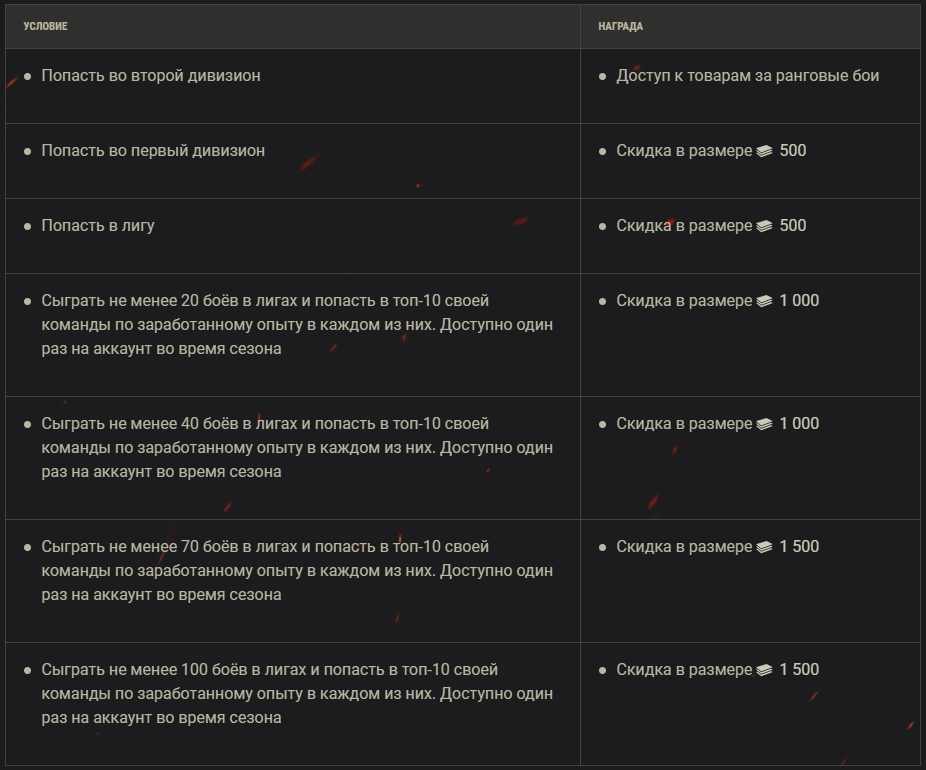
Task: Click the Награда column header
Action: (621, 26)
